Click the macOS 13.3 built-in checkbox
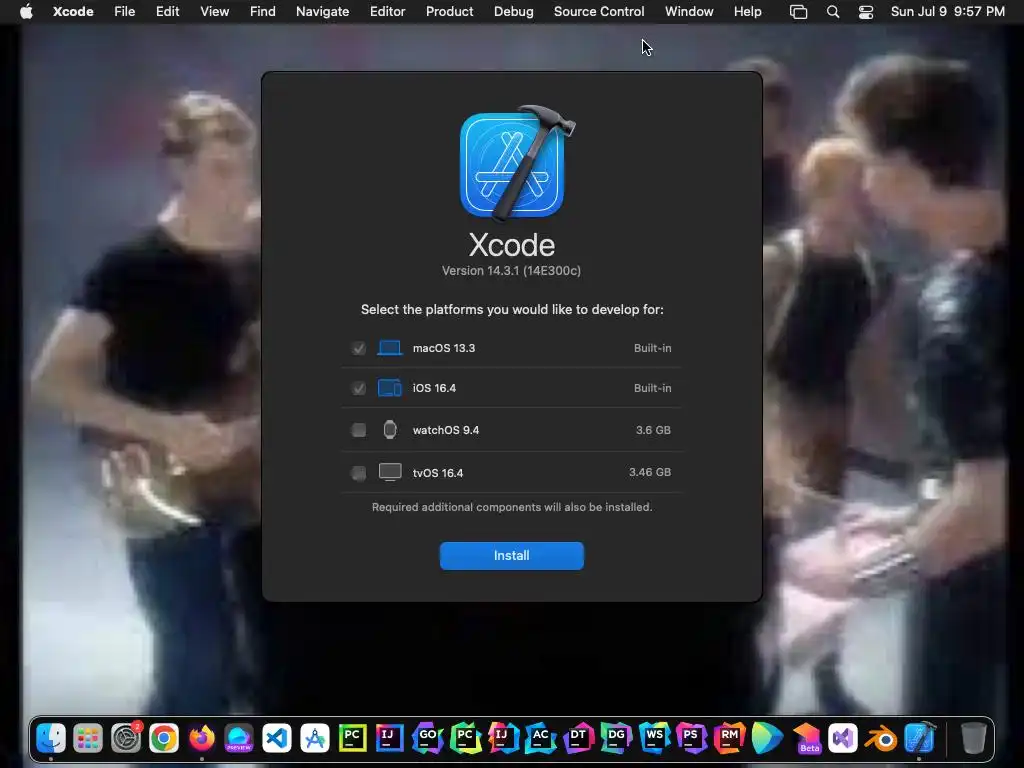This screenshot has height=768, width=1024. pyautogui.click(x=359, y=348)
